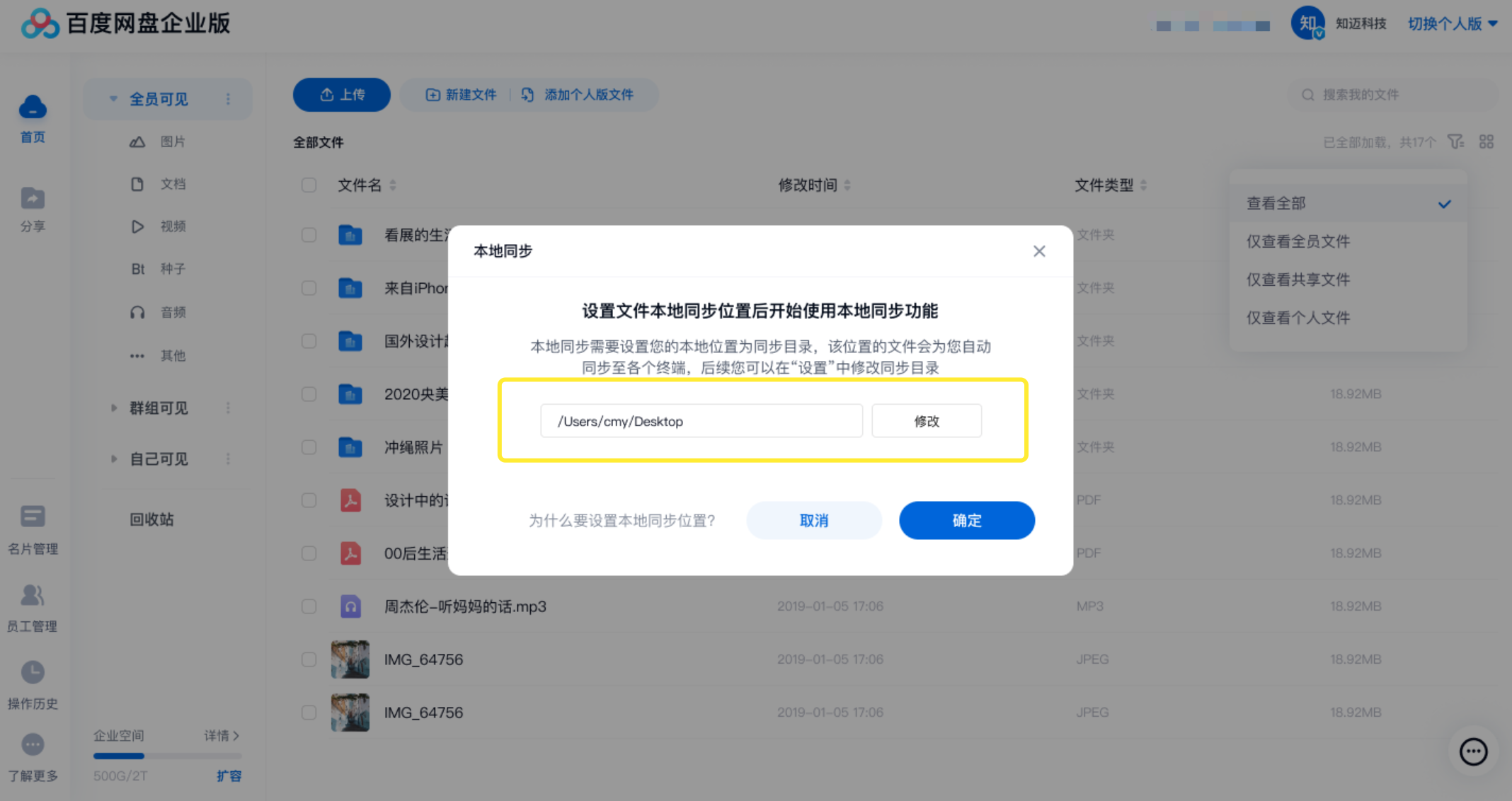Expand the 自己可见 tree item

112,459
